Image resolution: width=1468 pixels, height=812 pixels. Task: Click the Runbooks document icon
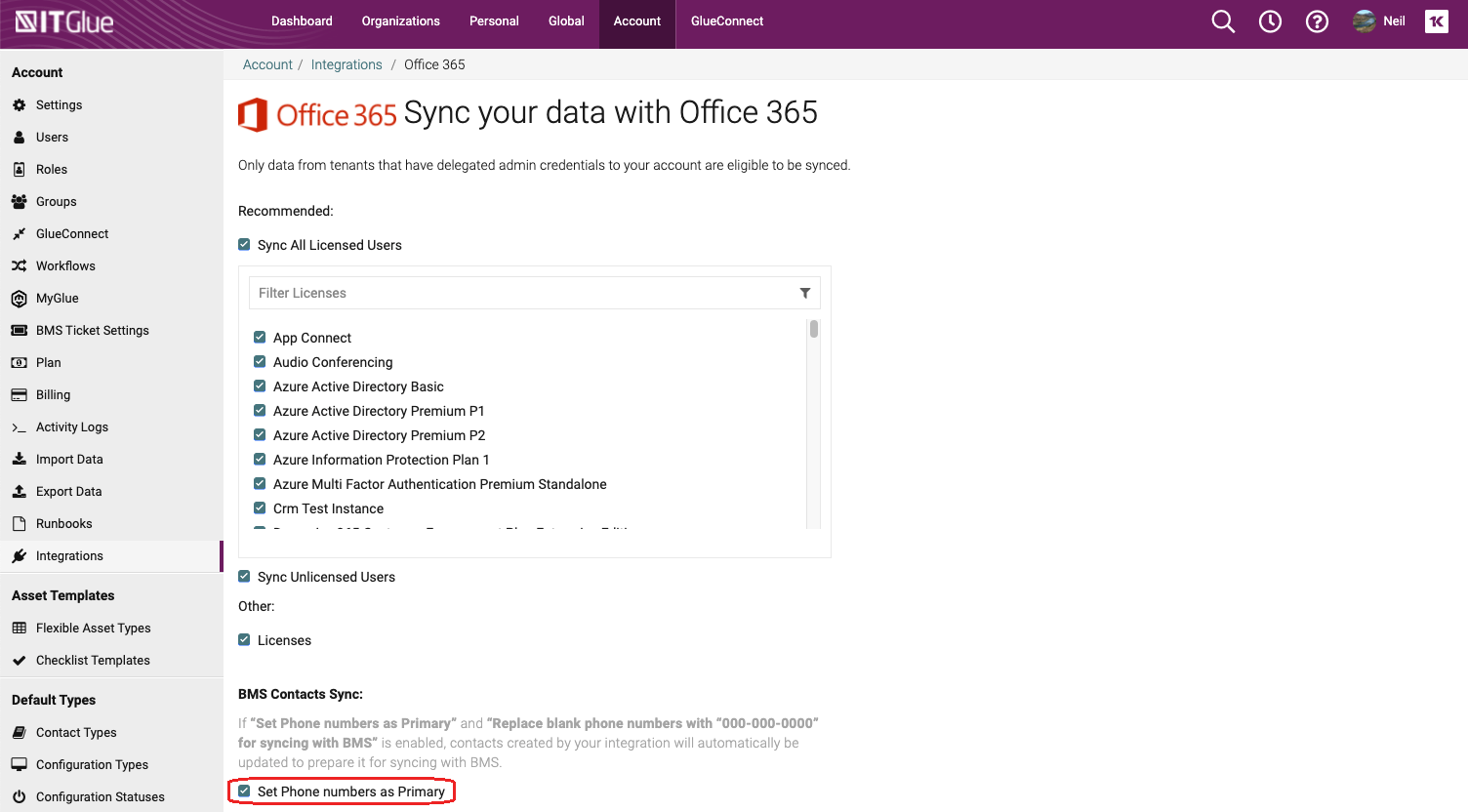(x=19, y=523)
